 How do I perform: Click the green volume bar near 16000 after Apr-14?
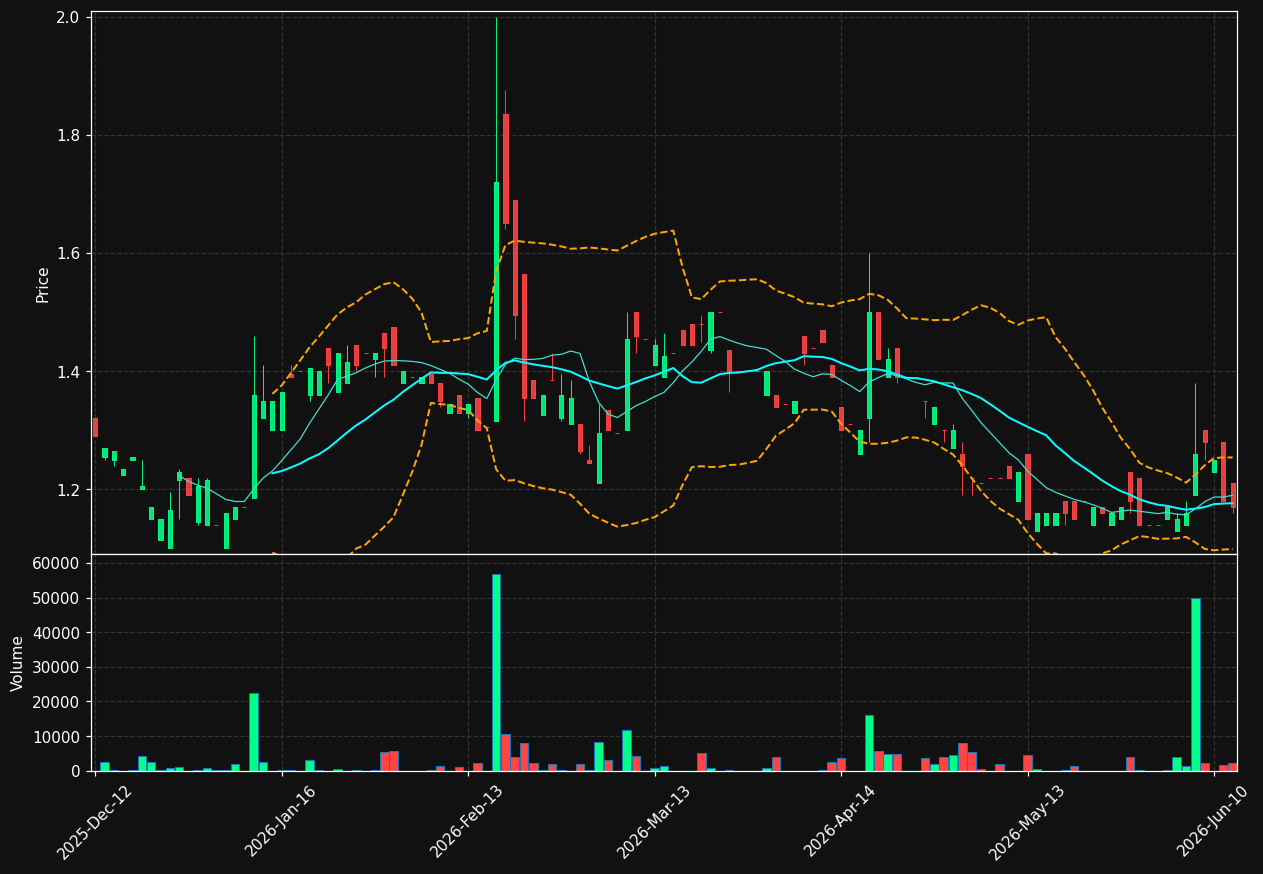point(869,743)
